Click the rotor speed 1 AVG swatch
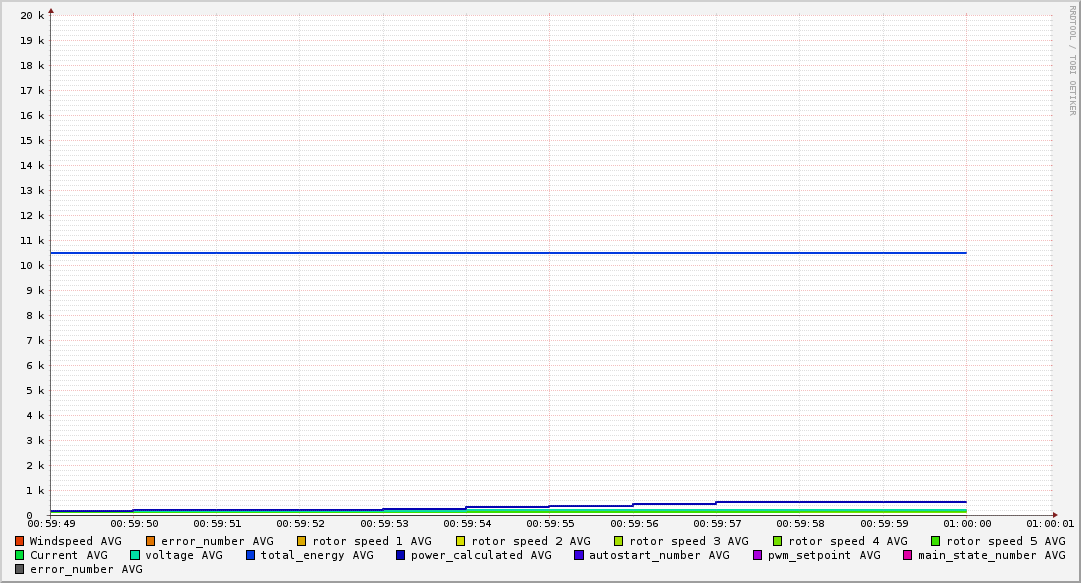The image size is (1081, 583). pyautogui.click(x=301, y=541)
